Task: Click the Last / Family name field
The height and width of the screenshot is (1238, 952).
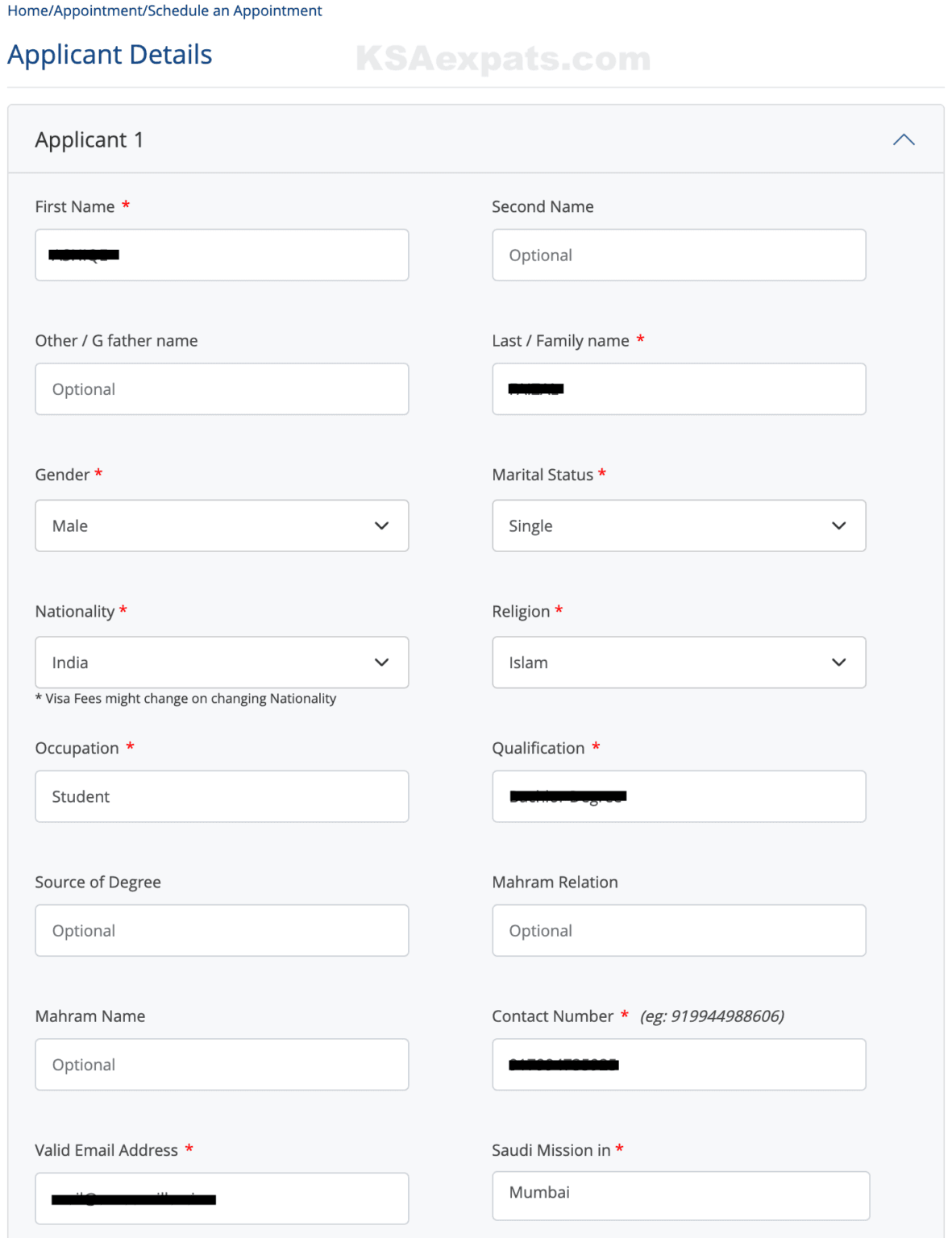Action: tap(678, 388)
